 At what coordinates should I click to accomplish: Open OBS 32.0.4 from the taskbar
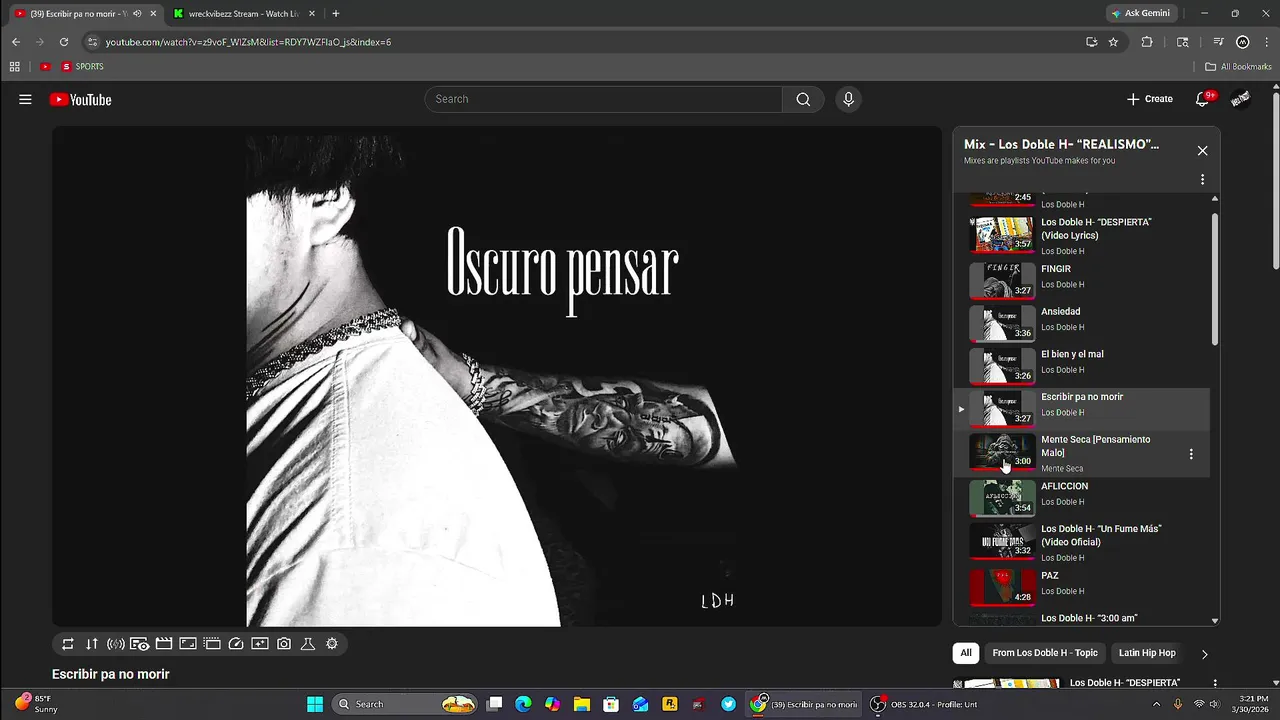click(x=923, y=704)
